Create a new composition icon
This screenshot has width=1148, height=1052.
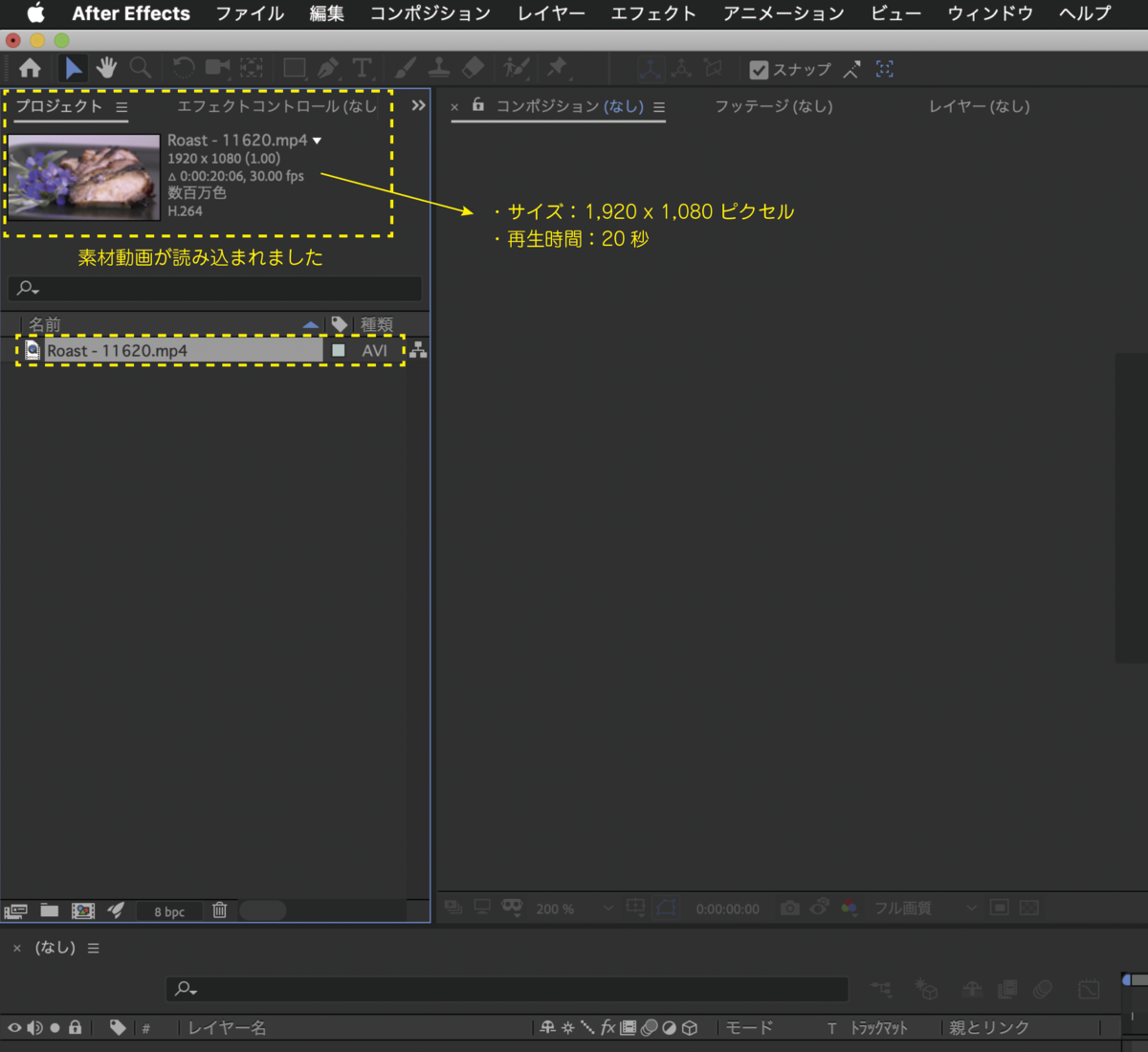[x=83, y=910]
